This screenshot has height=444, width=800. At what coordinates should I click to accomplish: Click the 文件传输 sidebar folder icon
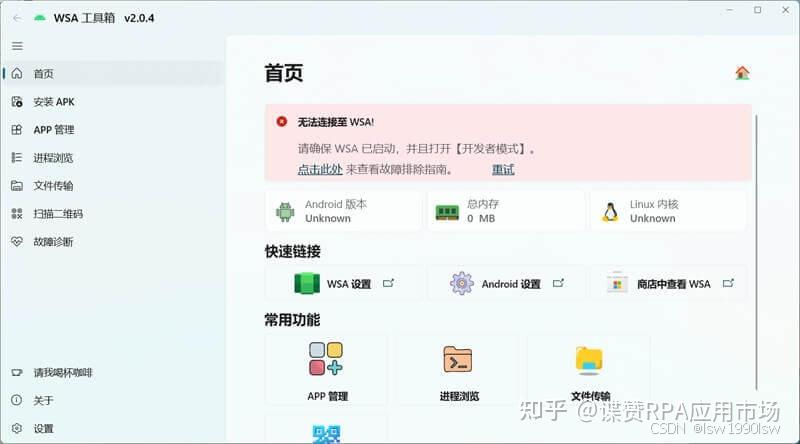(x=17, y=186)
